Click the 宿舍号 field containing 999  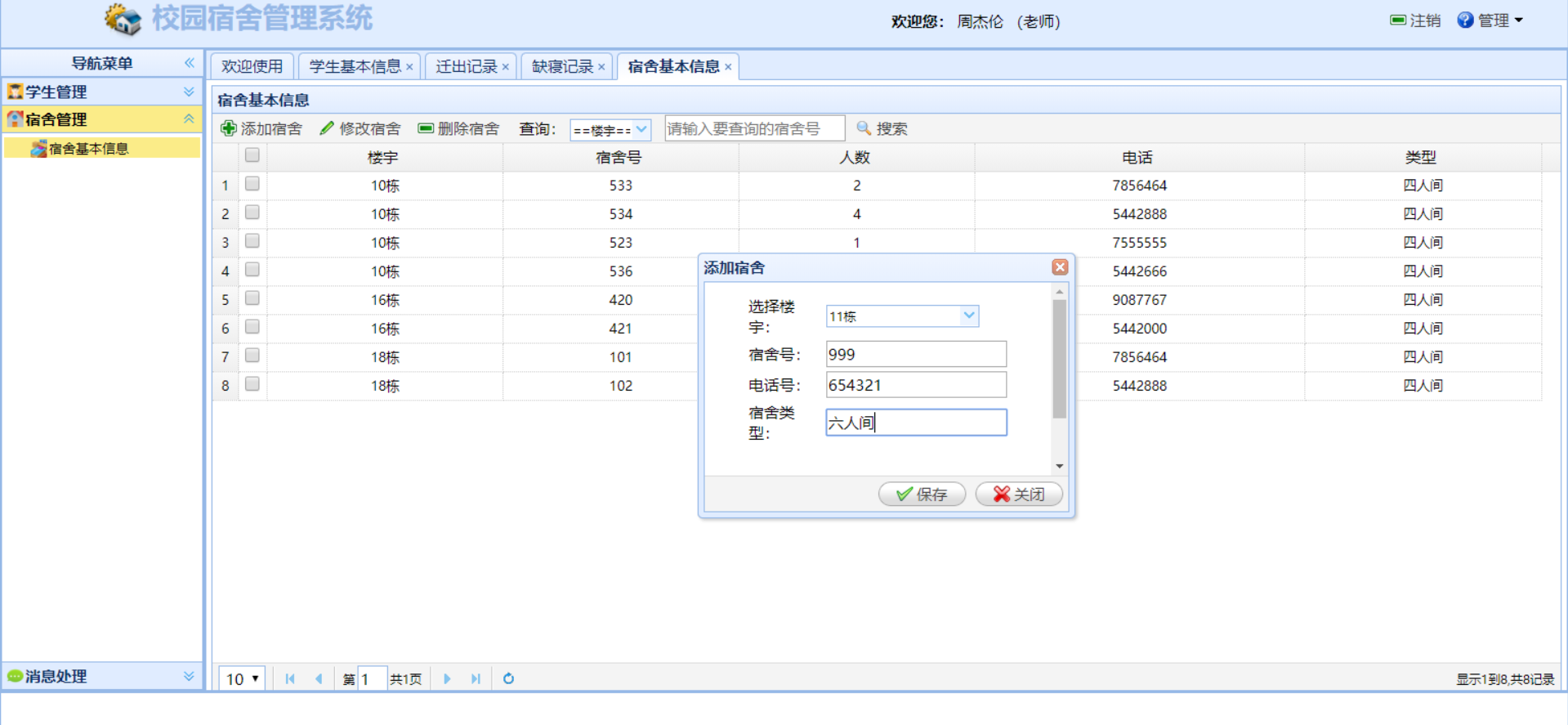point(916,354)
